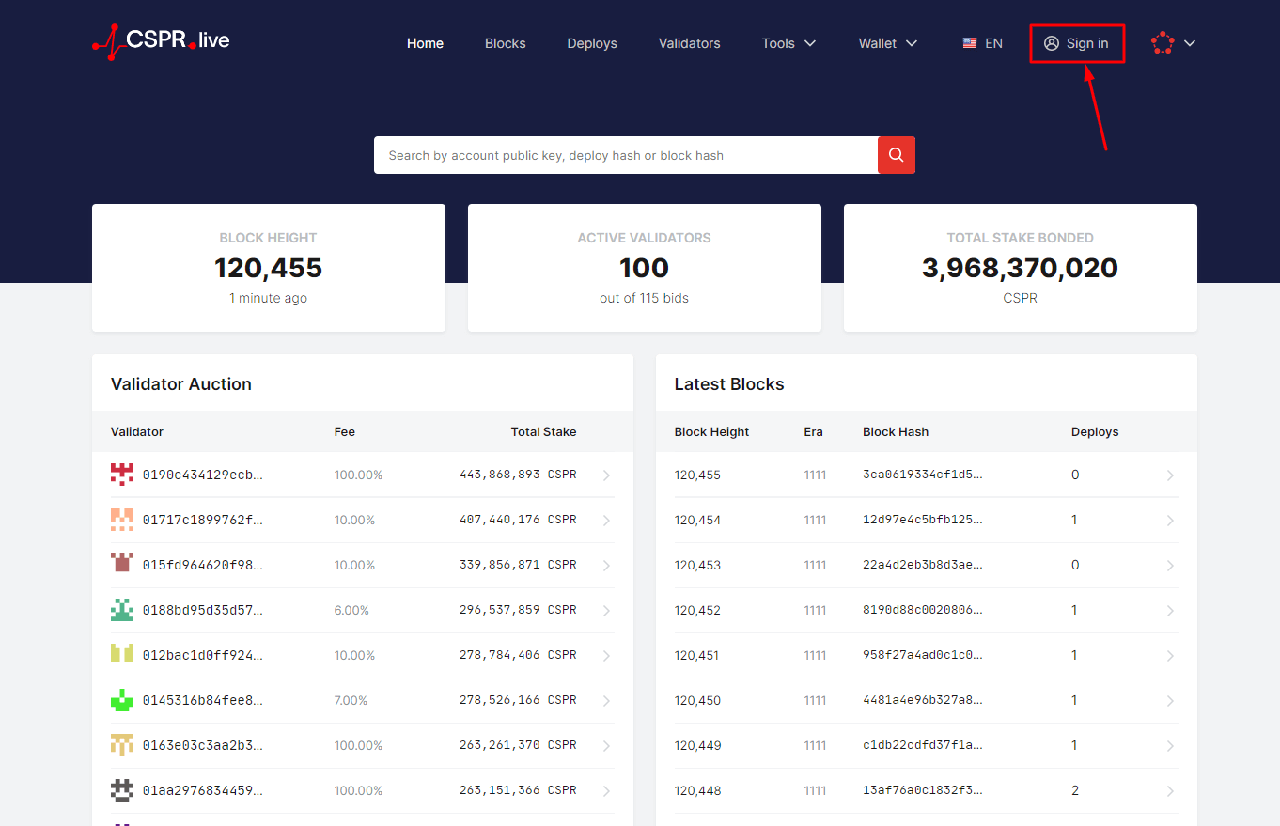Click the Validator Auction heading
This screenshot has height=826, width=1280.
click(x=181, y=384)
